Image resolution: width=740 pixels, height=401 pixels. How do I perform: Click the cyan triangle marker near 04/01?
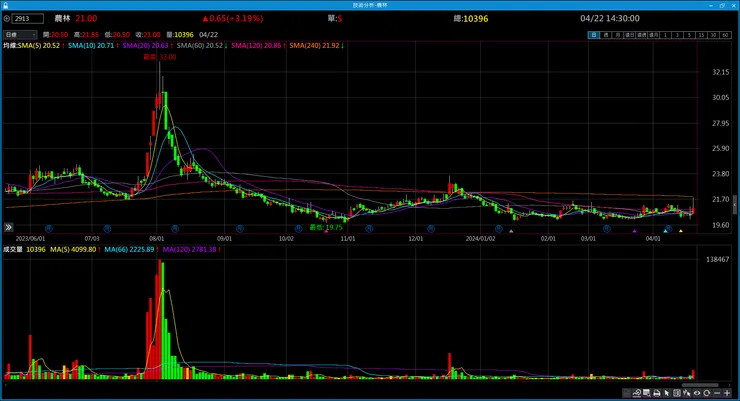665,231
